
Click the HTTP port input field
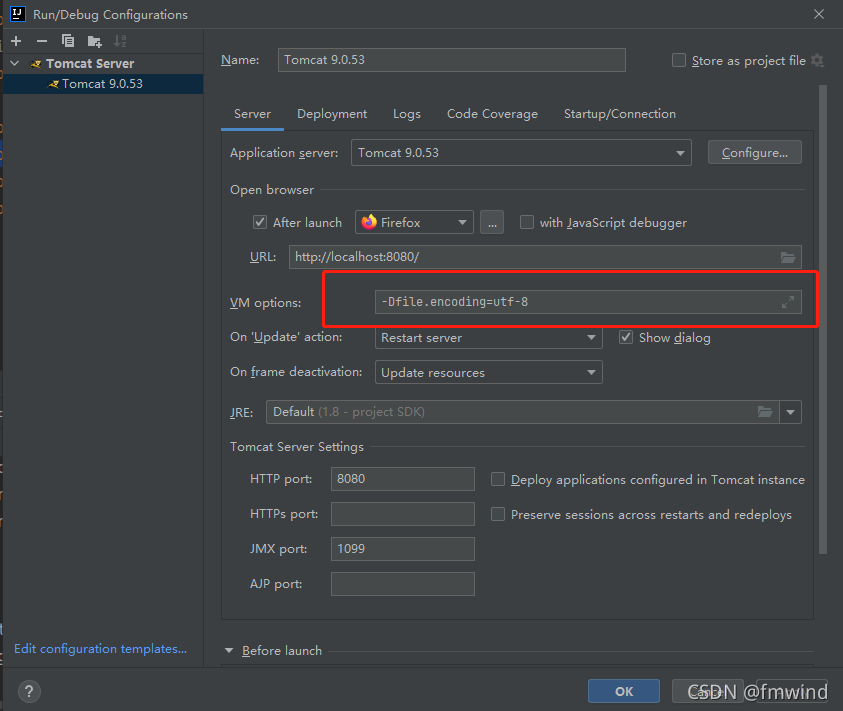402,479
